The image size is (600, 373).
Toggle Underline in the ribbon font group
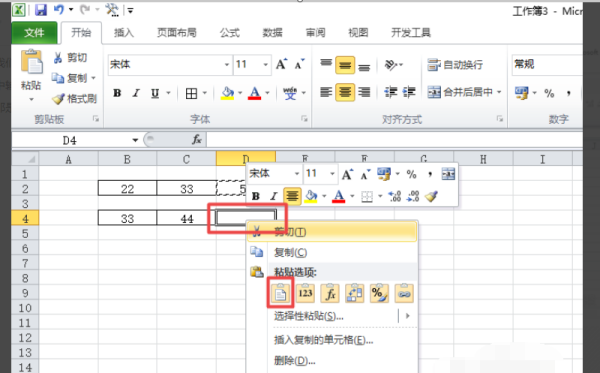[155, 93]
